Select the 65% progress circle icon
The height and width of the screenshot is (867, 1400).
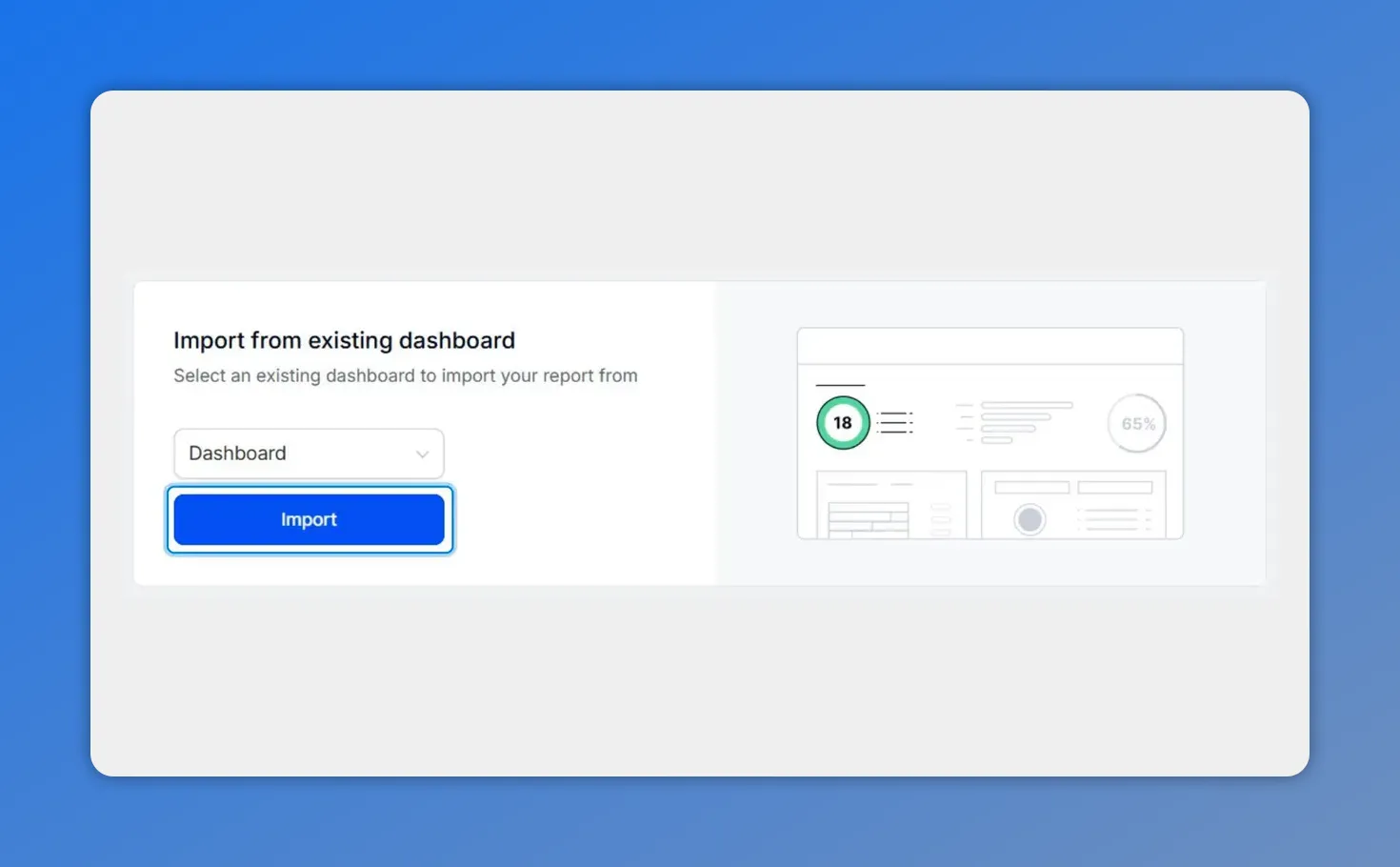pos(1136,423)
